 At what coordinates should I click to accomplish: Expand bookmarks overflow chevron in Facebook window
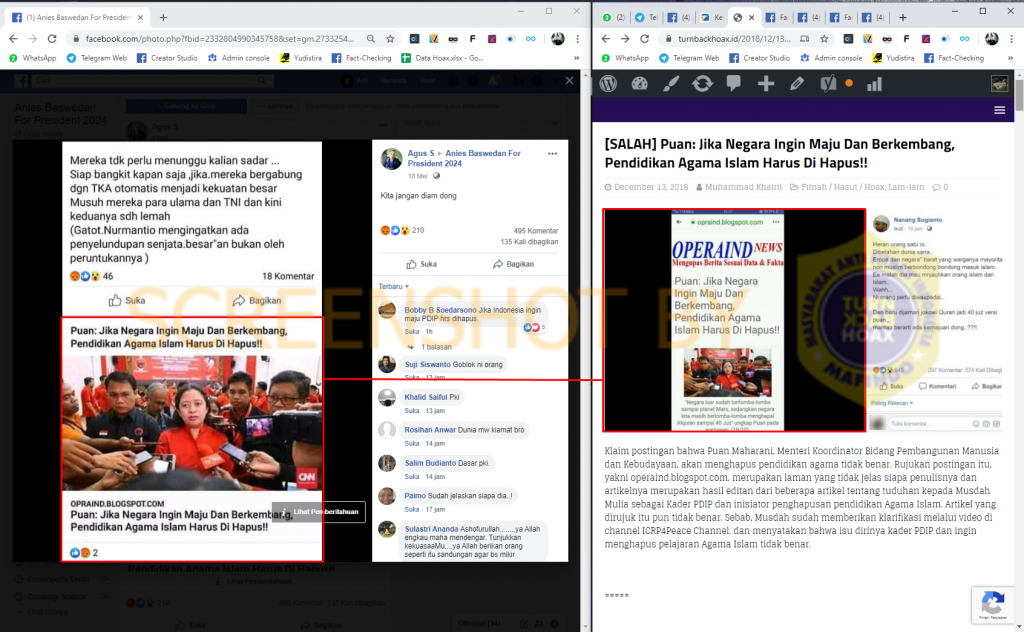576,58
